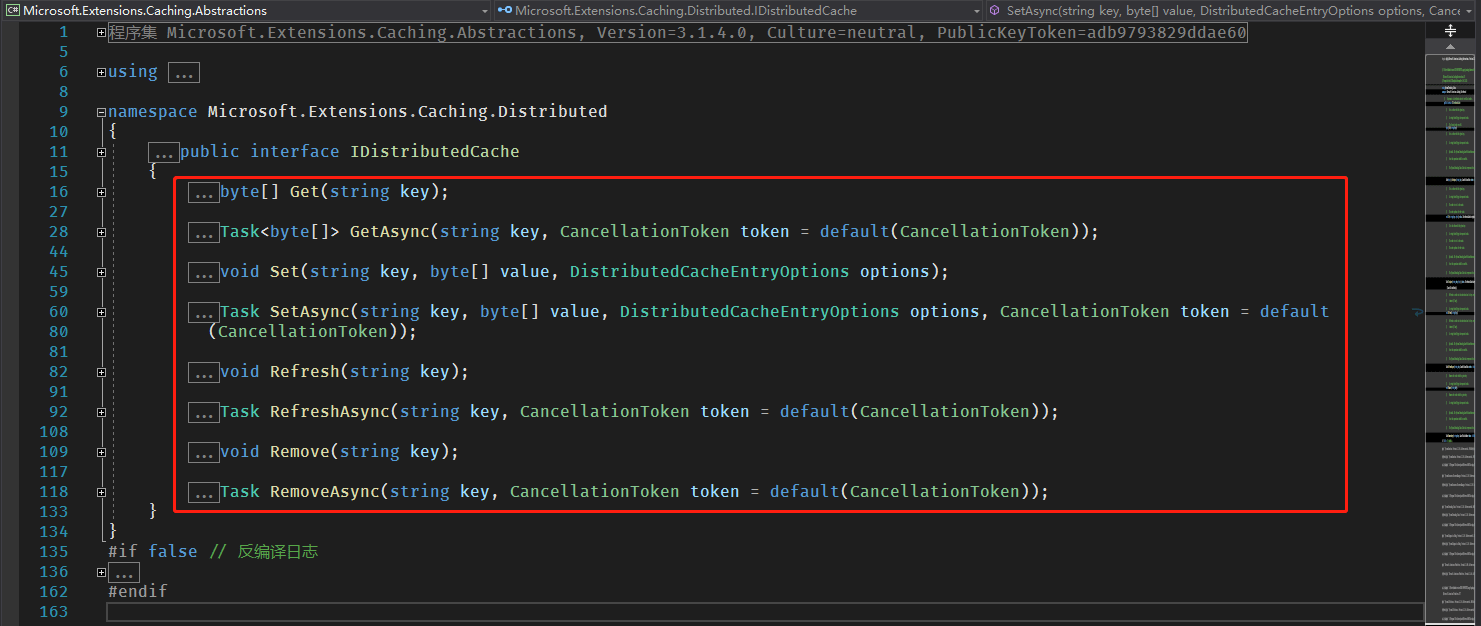Click the method cube icon before SetAsync
Image resolution: width=1481 pixels, height=626 pixels.
click(995, 11)
